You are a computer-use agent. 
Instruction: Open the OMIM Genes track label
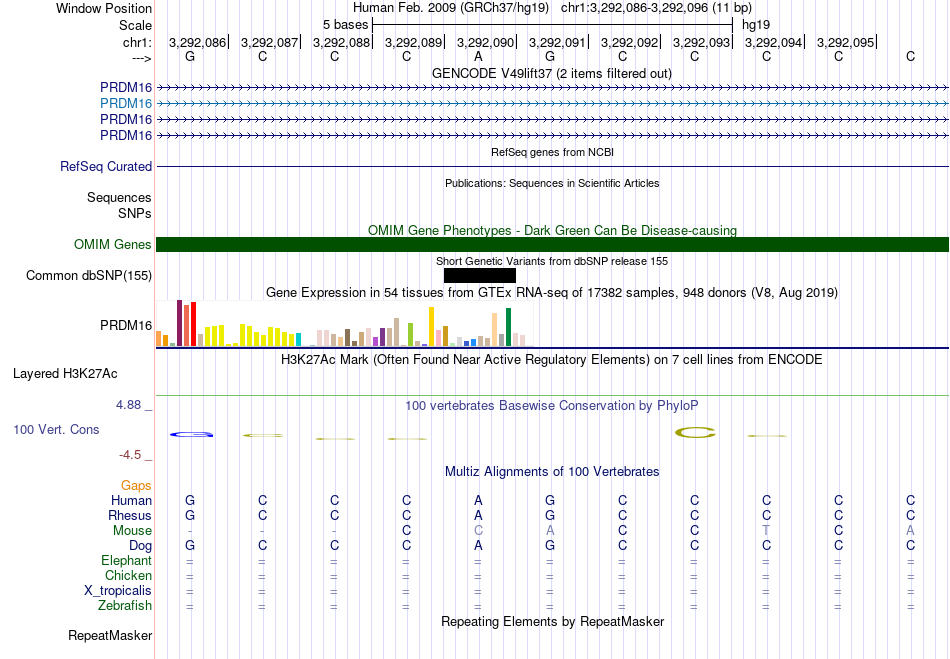coord(113,244)
